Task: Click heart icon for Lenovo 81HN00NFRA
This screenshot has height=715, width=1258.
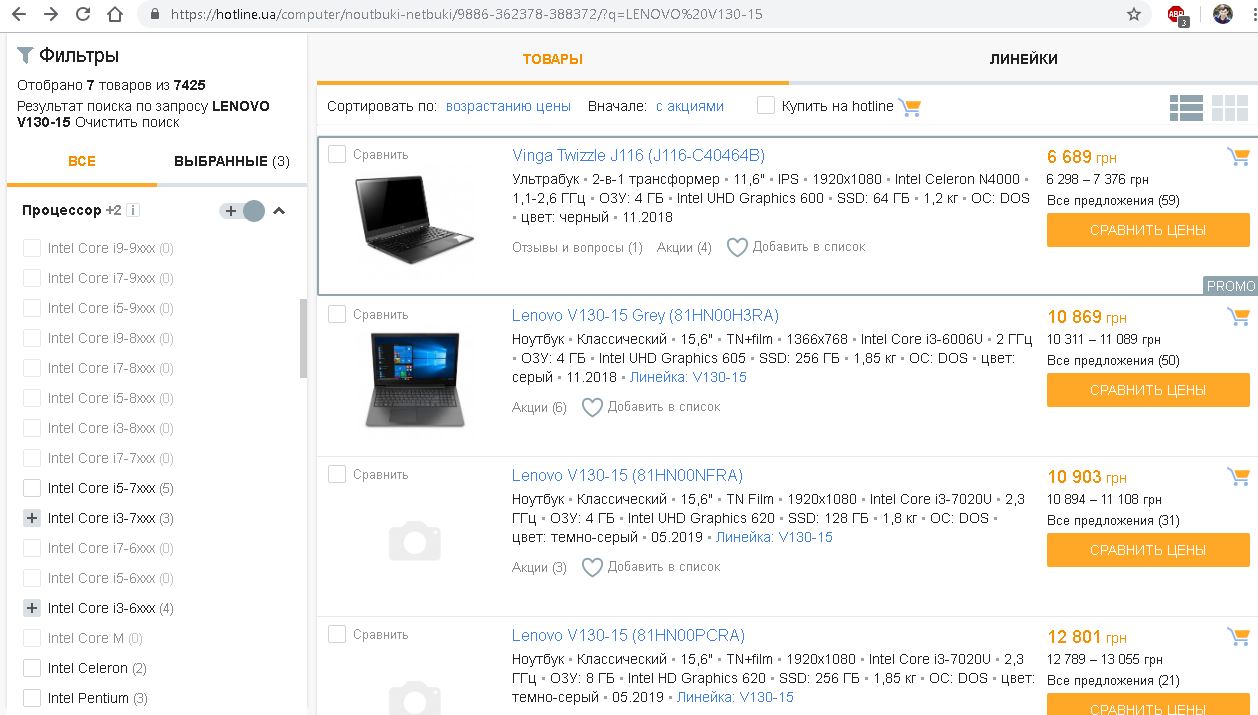Action: pyautogui.click(x=592, y=567)
